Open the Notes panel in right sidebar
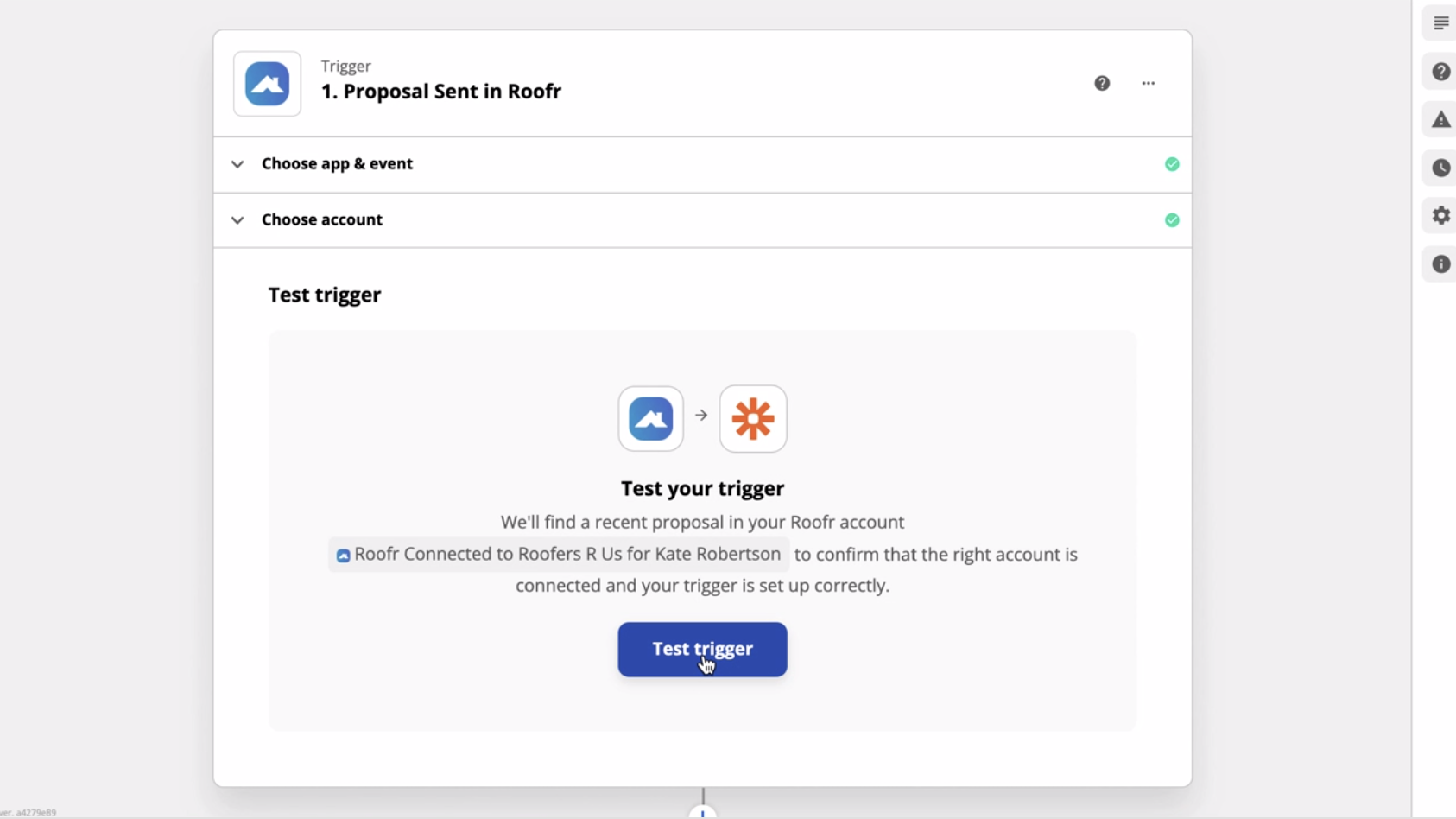This screenshot has width=1456, height=819. tap(1440, 22)
